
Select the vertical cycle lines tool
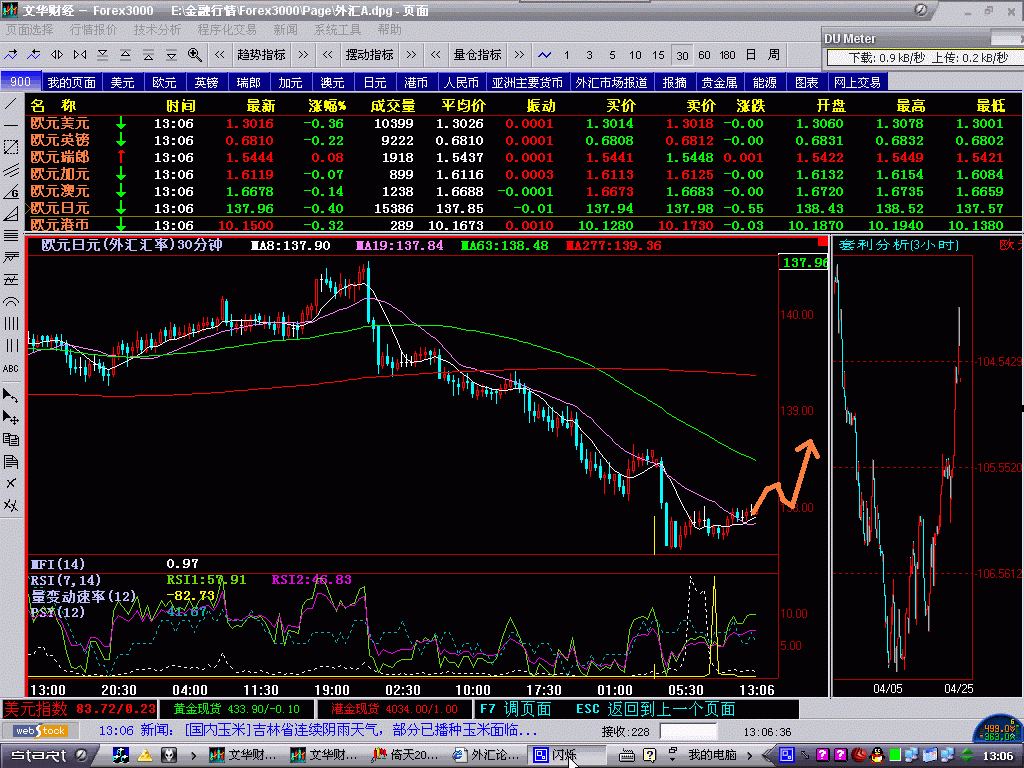(10, 324)
